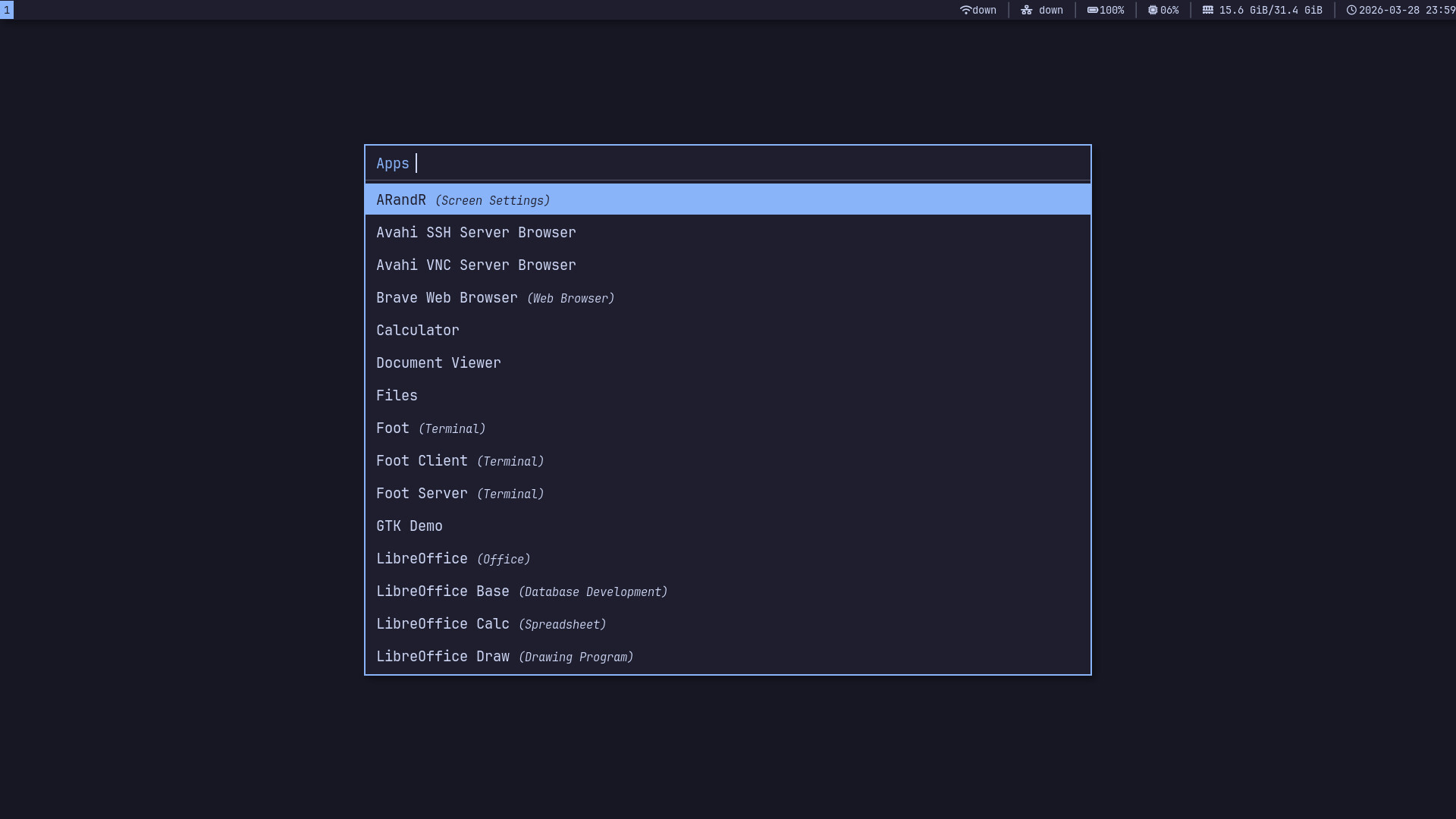Launch GTK Demo
The height and width of the screenshot is (819, 1456).
pyautogui.click(x=409, y=526)
